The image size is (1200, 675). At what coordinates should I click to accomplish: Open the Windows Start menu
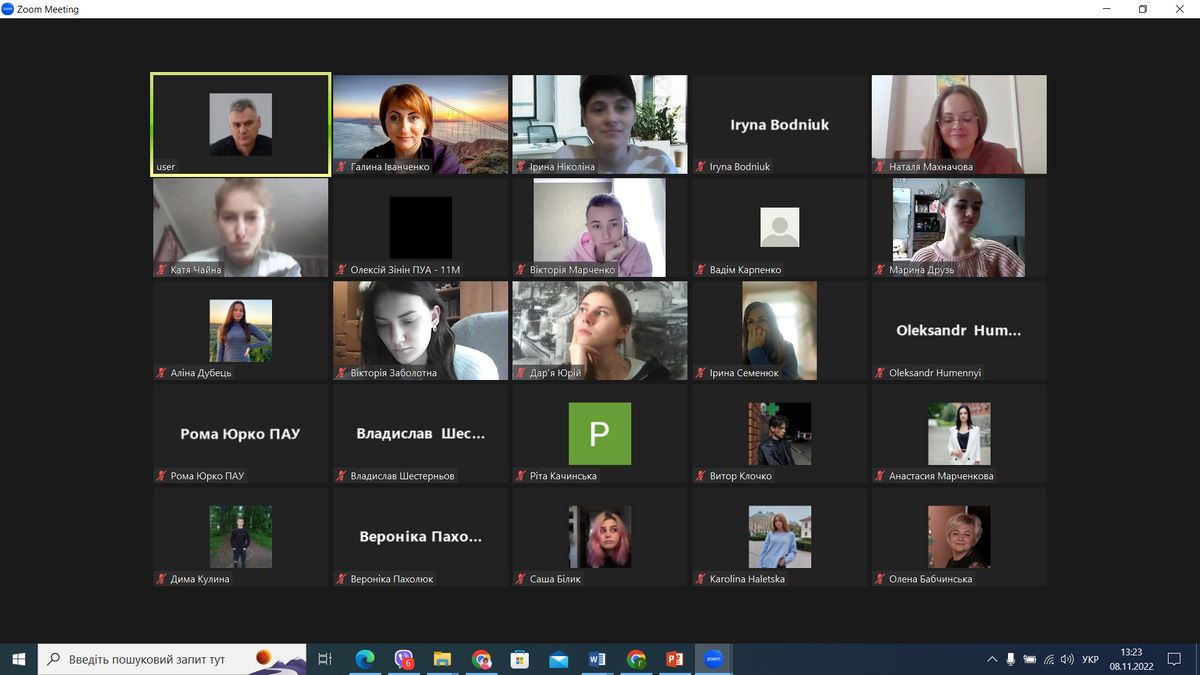19,659
